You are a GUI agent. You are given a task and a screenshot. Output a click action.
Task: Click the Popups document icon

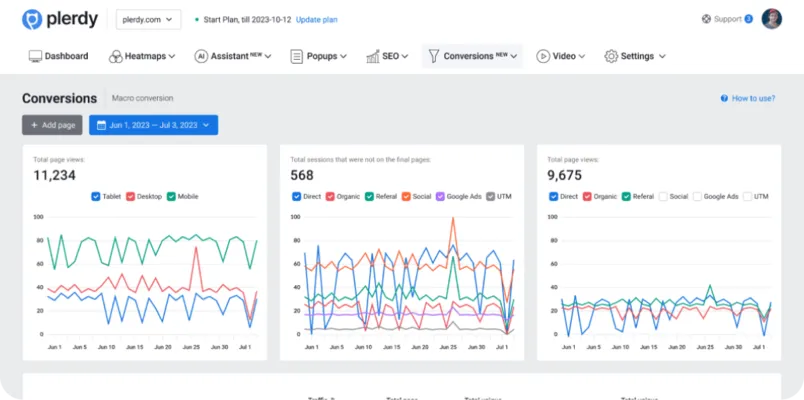[297, 56]
